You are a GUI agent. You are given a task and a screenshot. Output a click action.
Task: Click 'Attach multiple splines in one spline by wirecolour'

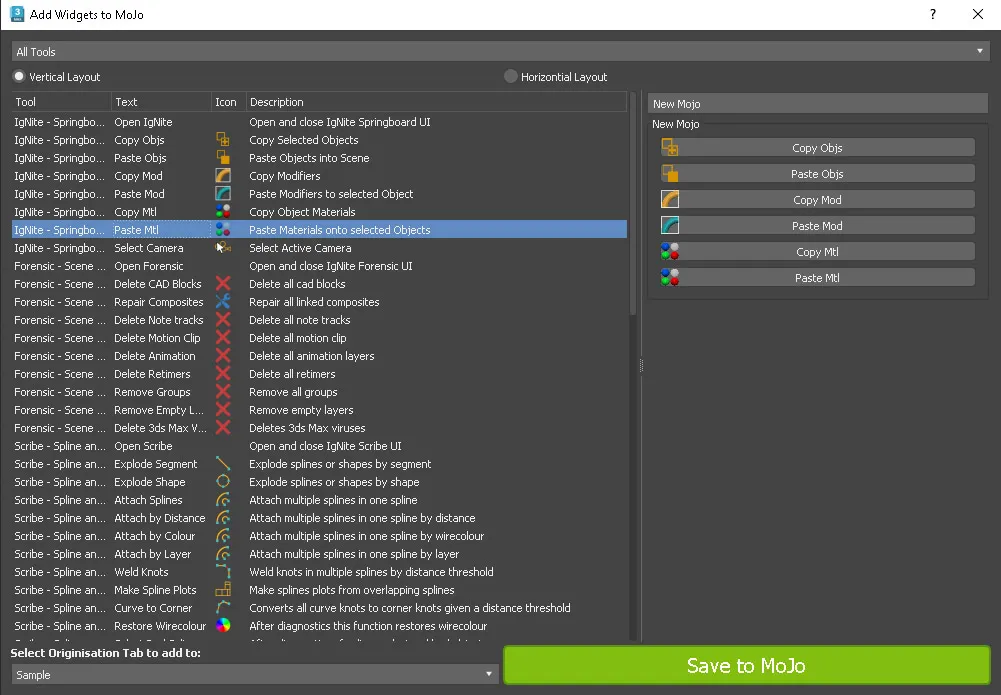(366, 536)
